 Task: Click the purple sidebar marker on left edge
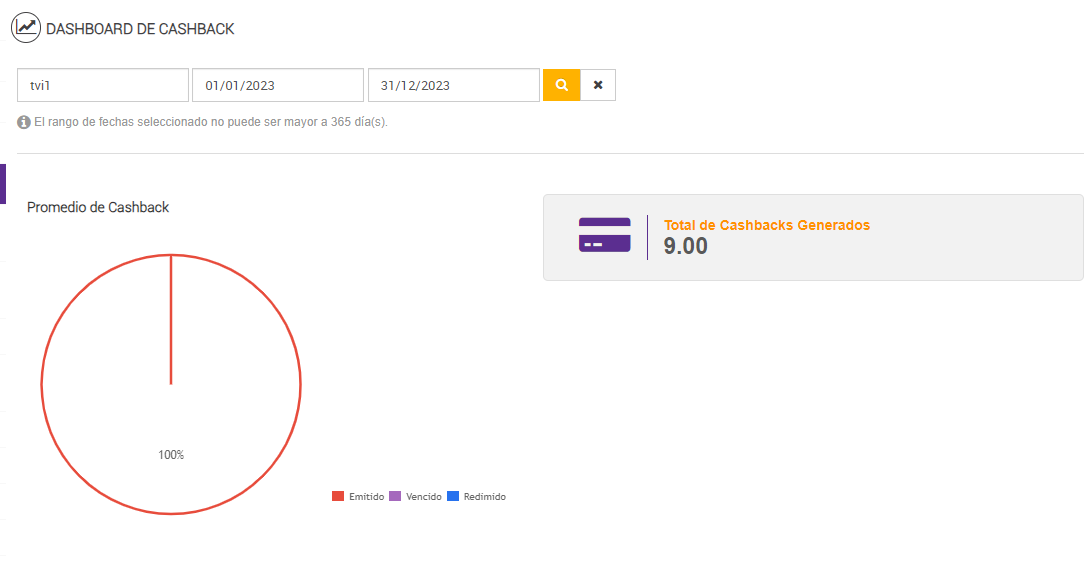(x=3, y=184)
